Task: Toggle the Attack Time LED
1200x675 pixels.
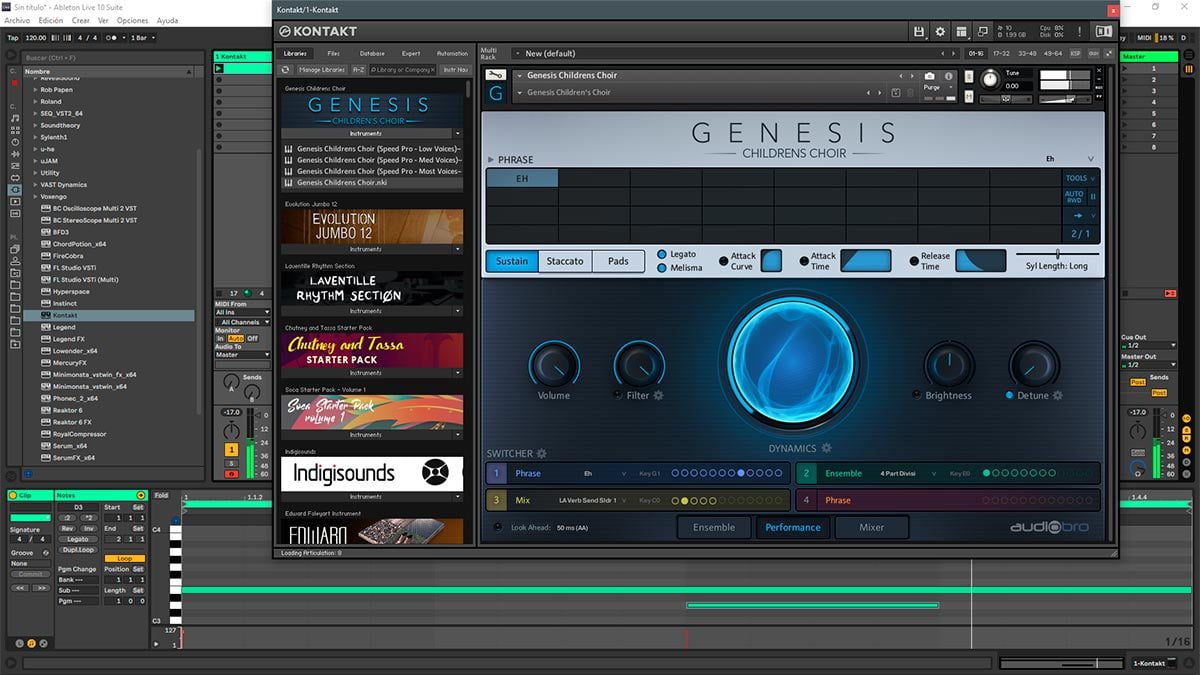Action: pyautogui.click(x=803, y=261)
